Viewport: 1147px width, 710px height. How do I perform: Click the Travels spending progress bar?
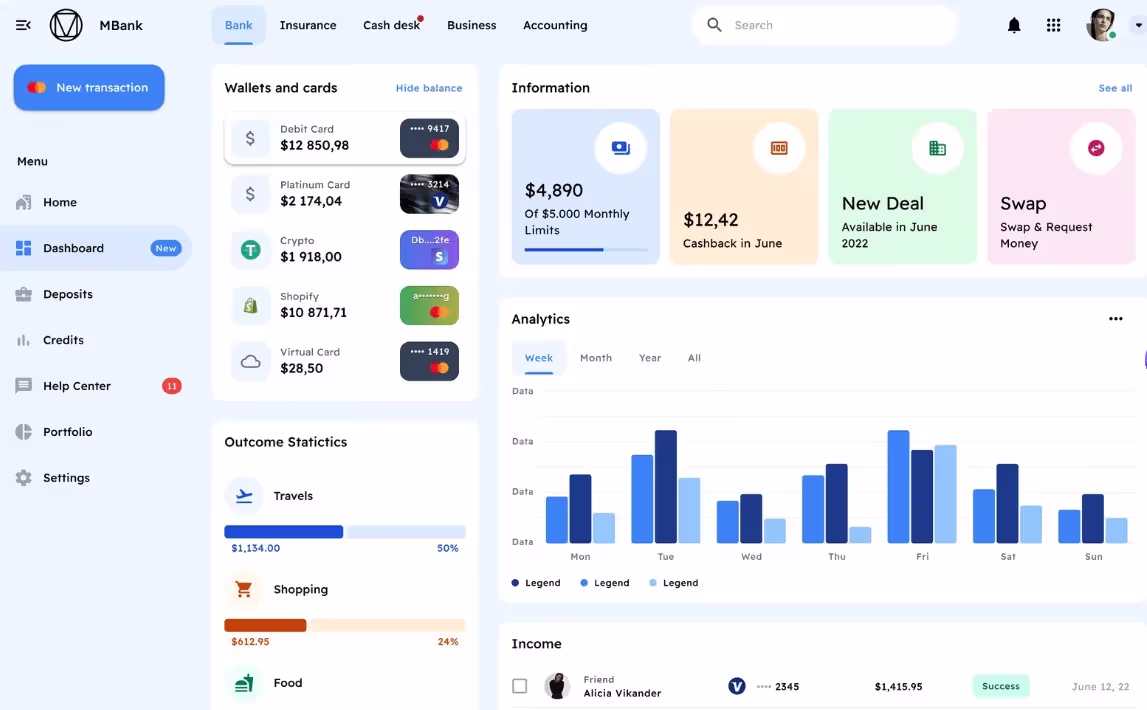tap(344, 532)
